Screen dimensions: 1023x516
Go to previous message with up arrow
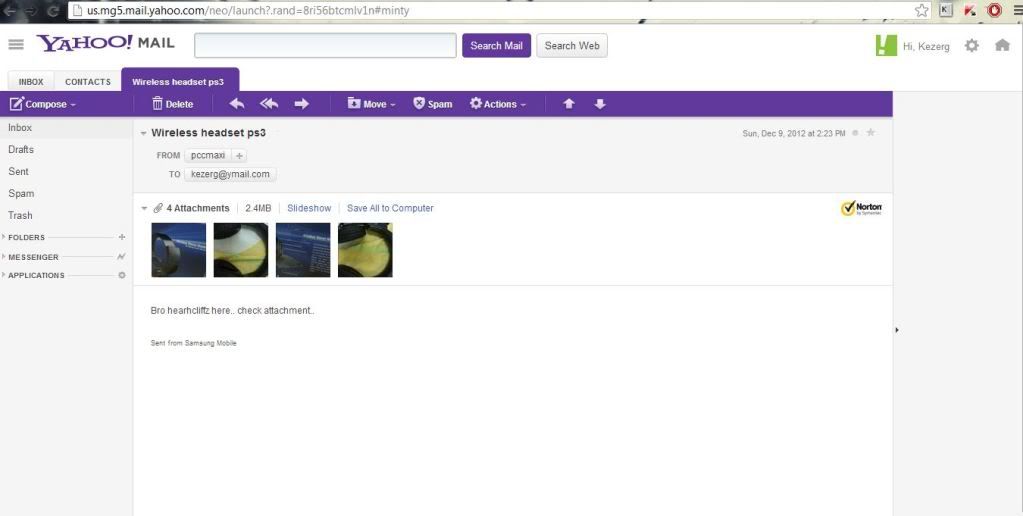569,104
